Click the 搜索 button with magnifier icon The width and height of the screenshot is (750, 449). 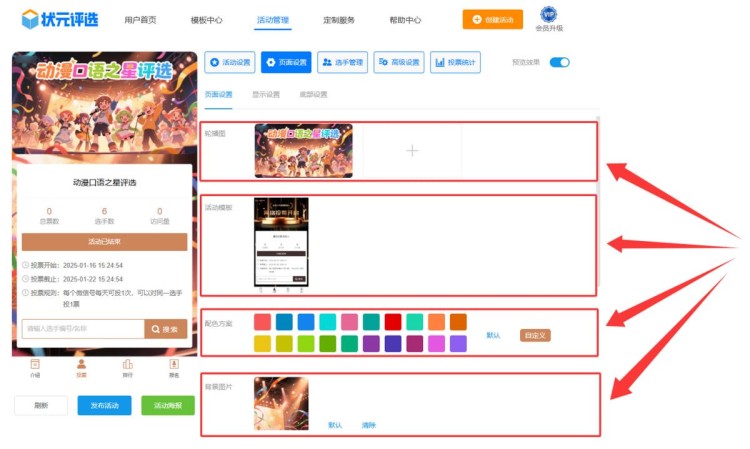(x=165, y=329)
